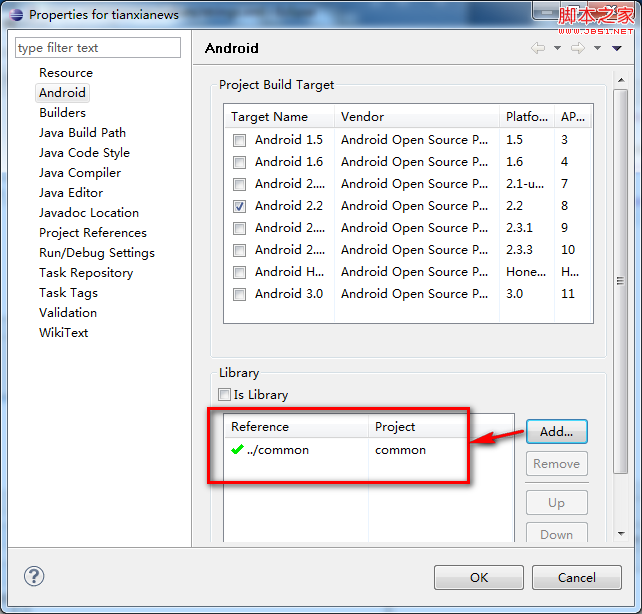Screen dimensions: 642x614
Task: Open the Task Tags page
Action: coord(68,293)
